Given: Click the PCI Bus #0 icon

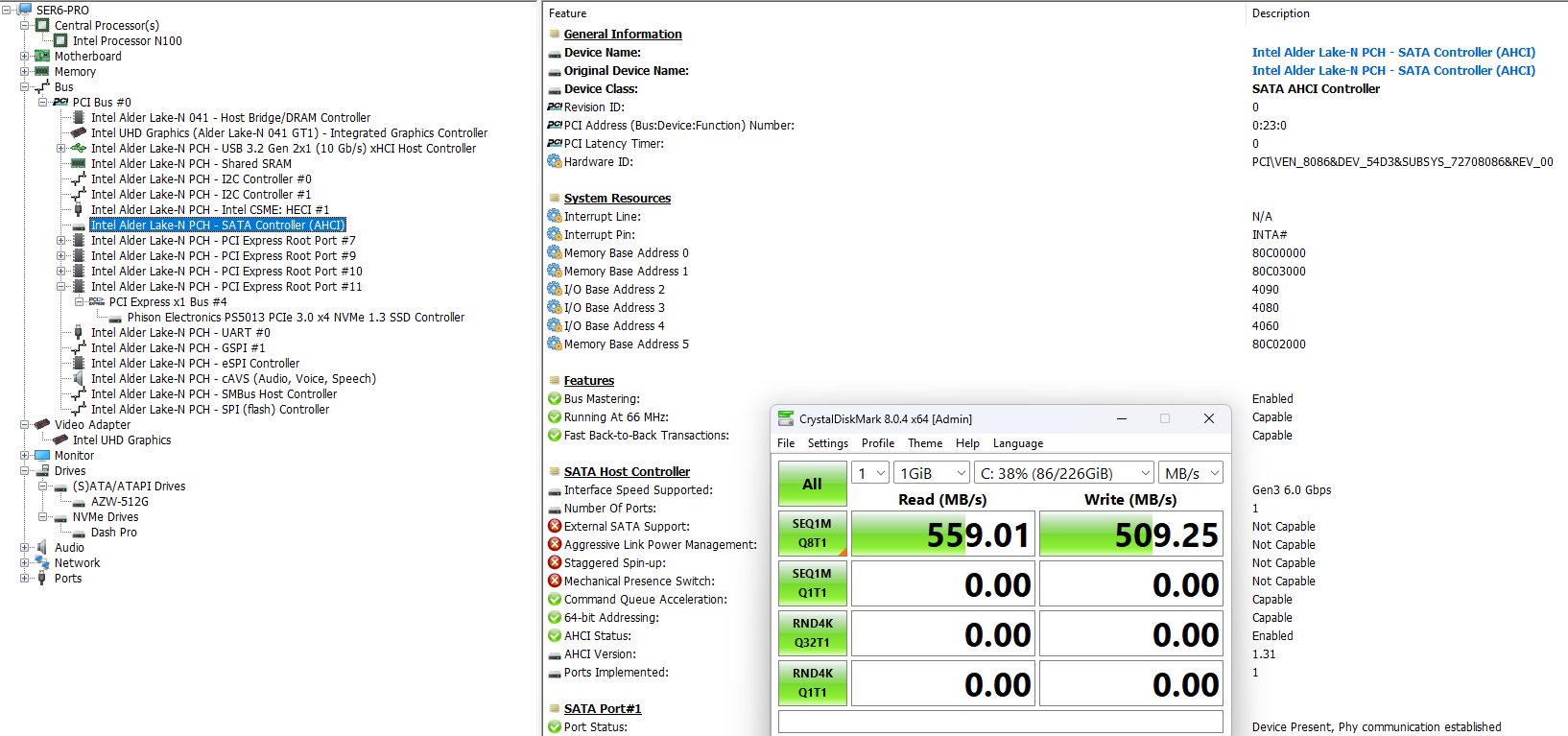Looking at the screenshot, I should [x=60, y=102].
